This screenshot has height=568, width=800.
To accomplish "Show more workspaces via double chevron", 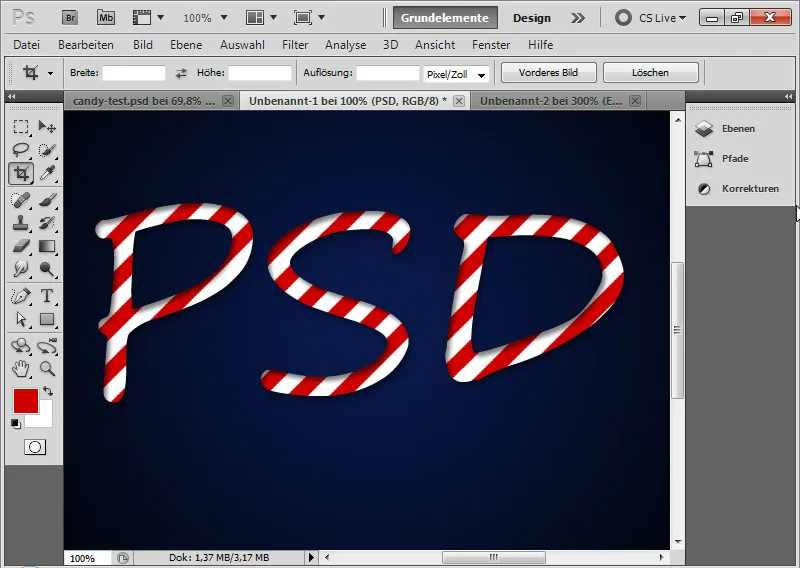I will coord(578,18).
